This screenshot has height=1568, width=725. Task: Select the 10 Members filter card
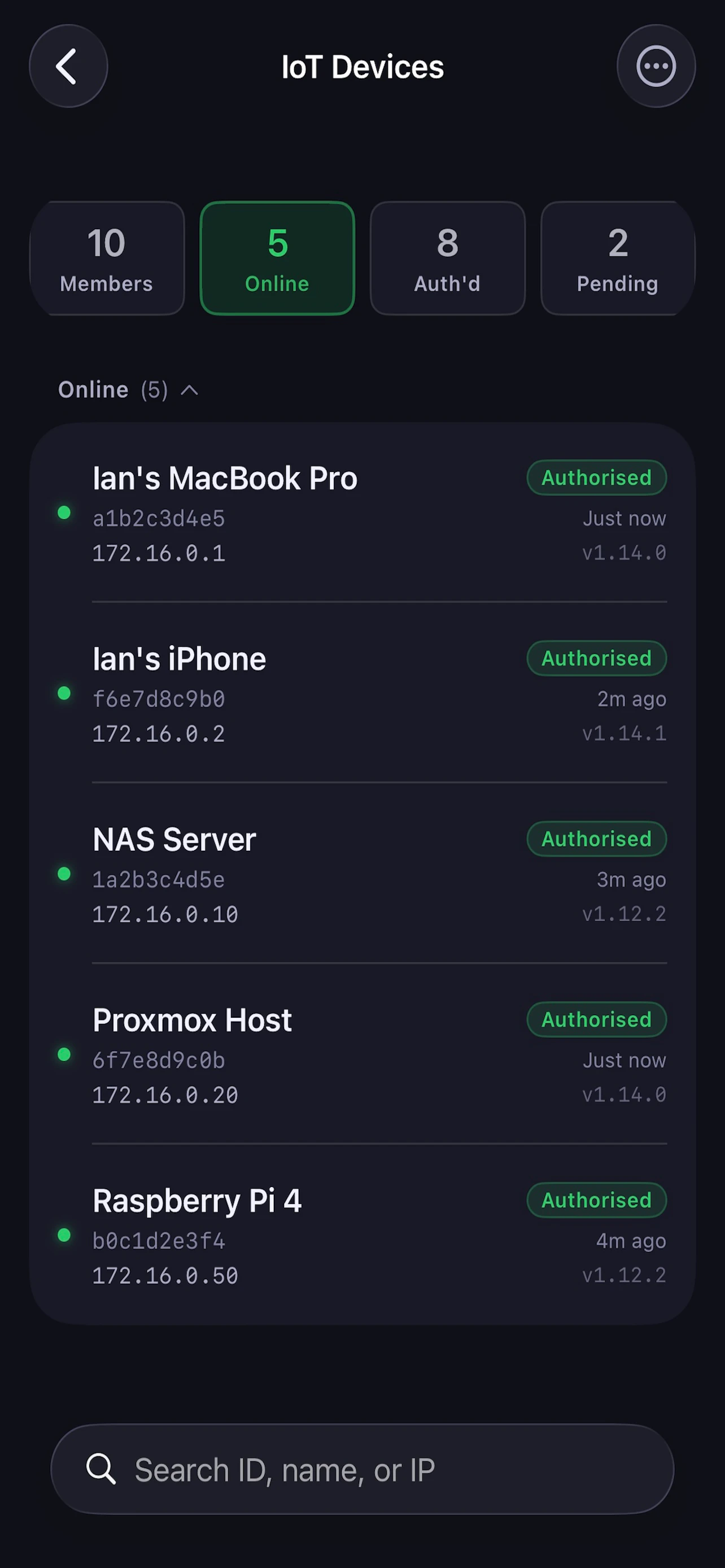[107, 258]
